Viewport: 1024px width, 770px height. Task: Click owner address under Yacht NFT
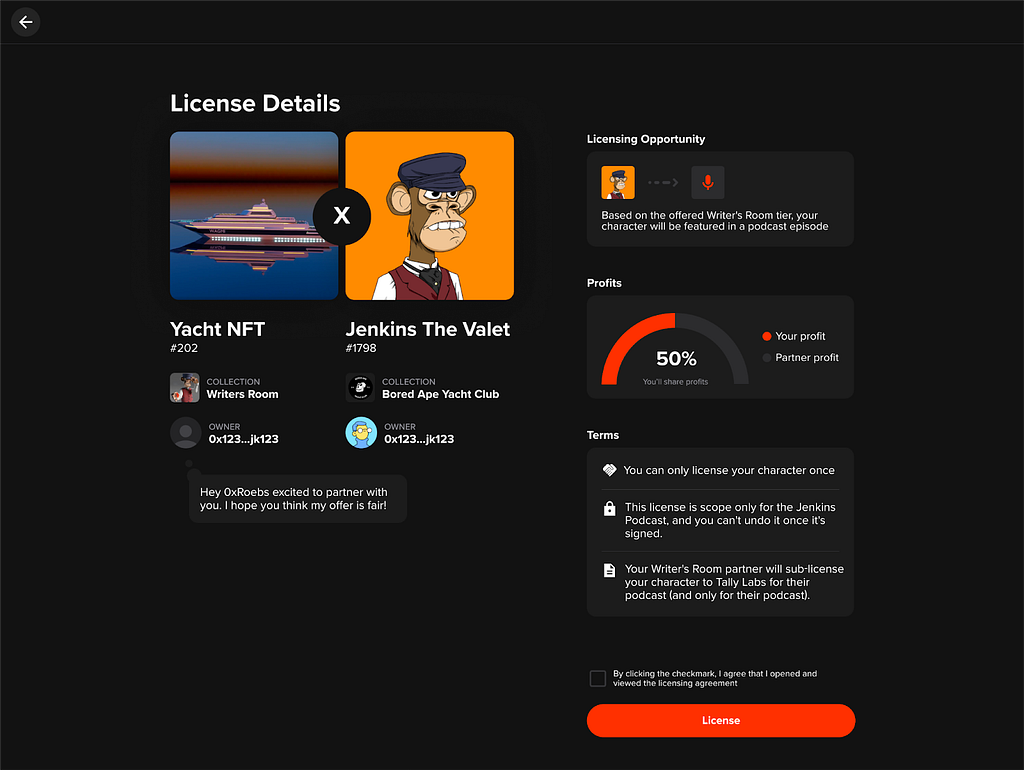click(244, 440)
